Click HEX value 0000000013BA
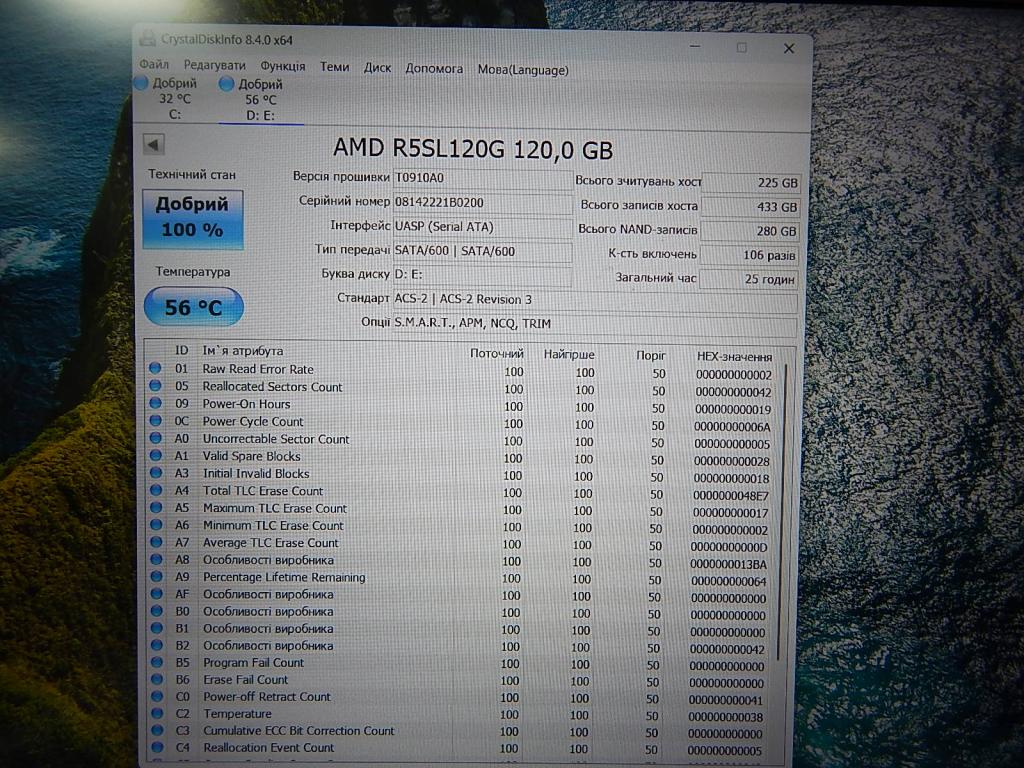The image size is (1024, 768). [729, 564]
